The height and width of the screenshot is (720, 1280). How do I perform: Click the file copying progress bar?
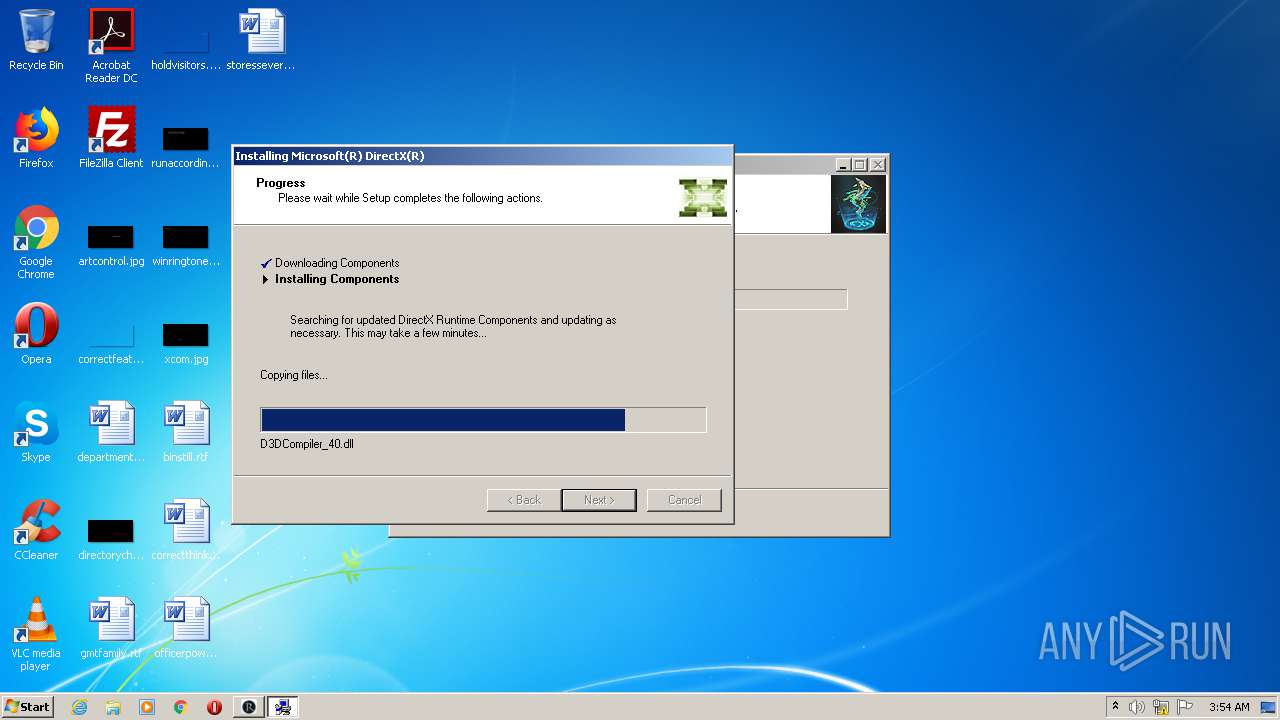[x=483, y=420]
